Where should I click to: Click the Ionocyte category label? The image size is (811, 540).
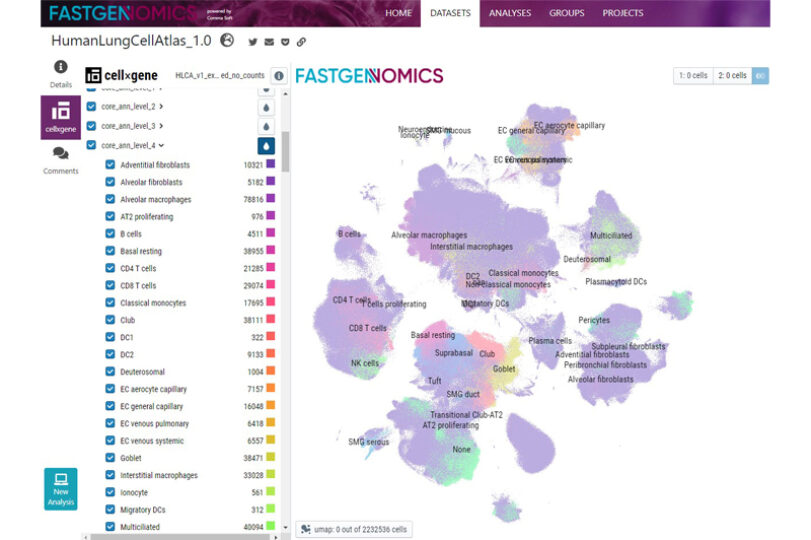[x=134, y=492]
